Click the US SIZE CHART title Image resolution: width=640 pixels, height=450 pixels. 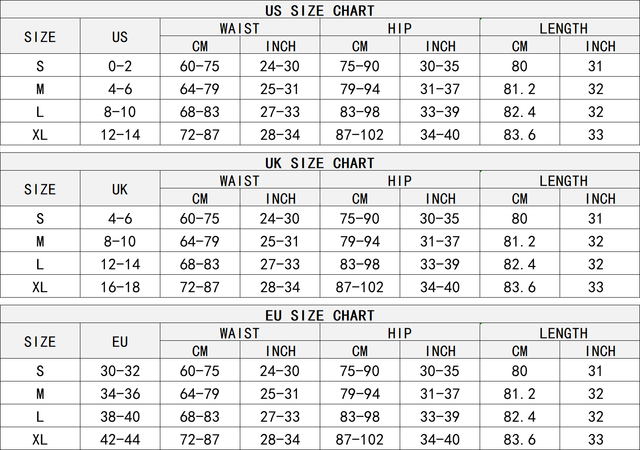(x=320, y=10)
